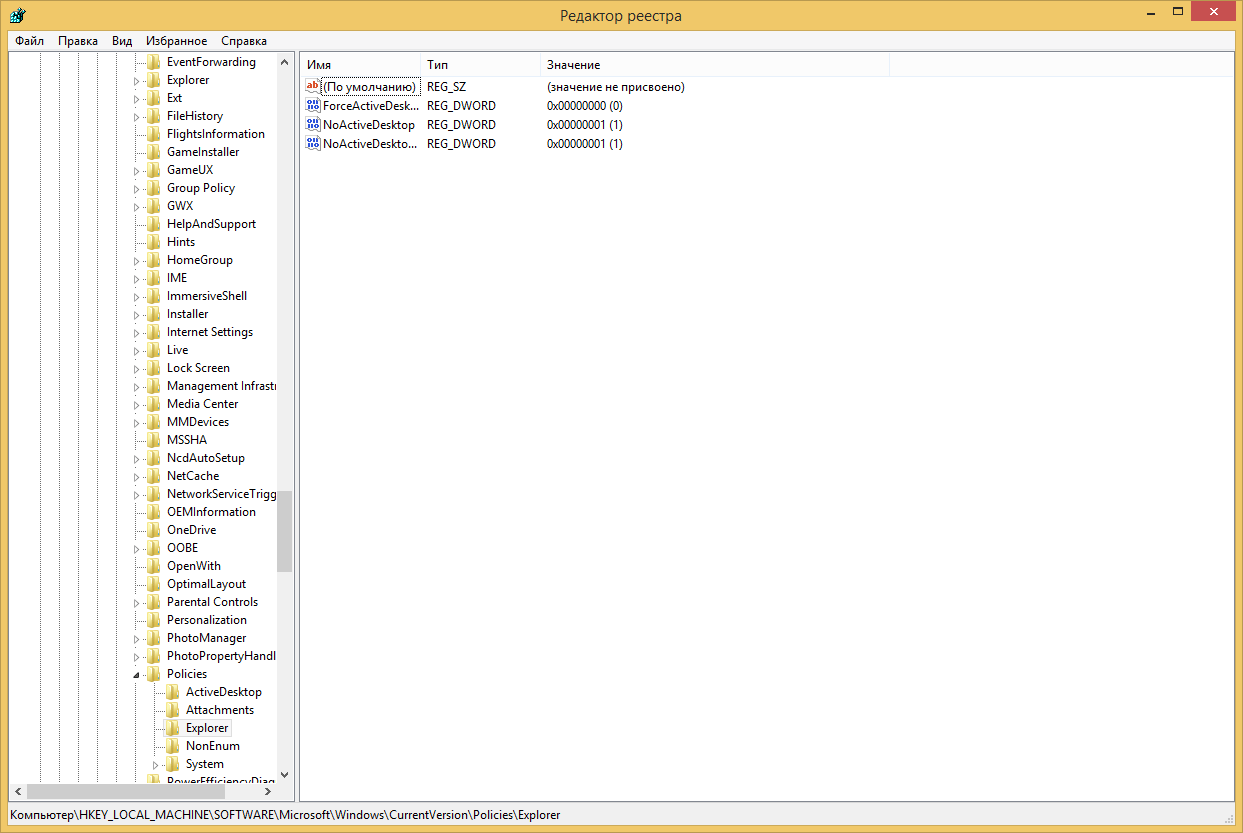
Task: Select the ActiveDesktop folder icon under Policies
Action: 172,692
